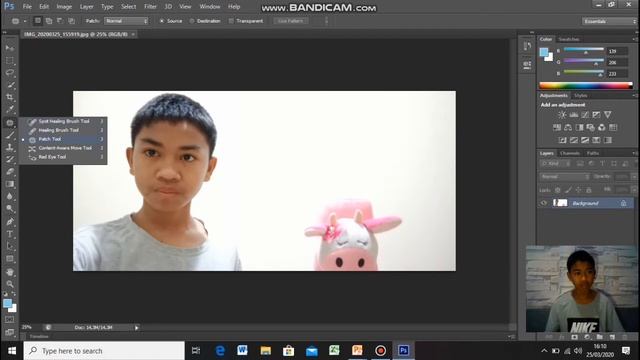Hide the Background layer with eye icon
This screenshot has width=640, height=360.
[544, 203]
